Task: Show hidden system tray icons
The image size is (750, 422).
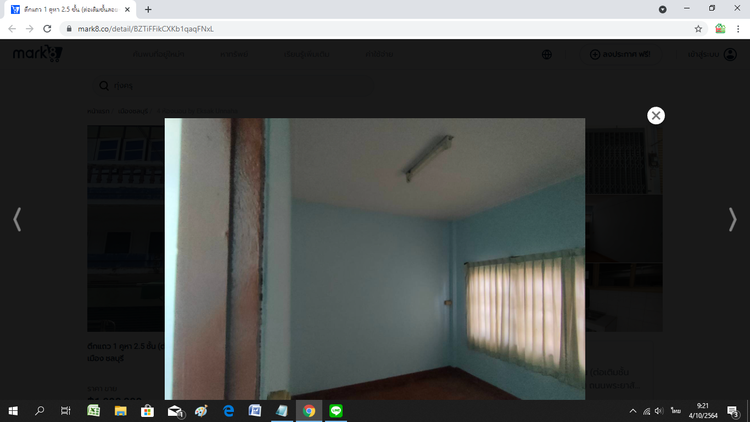Action: tap(632, 411)
